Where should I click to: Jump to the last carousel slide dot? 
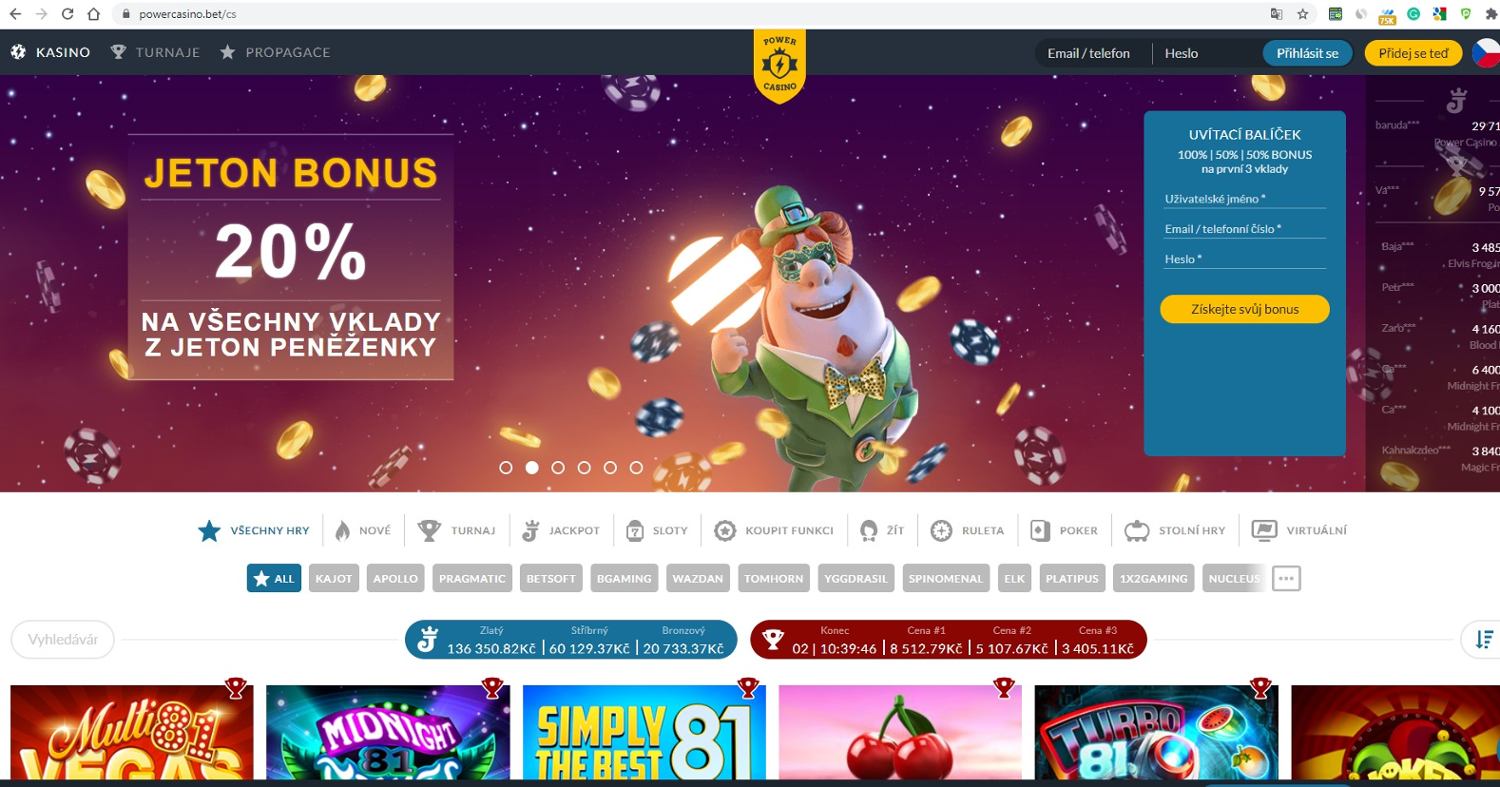pos(636,467)
